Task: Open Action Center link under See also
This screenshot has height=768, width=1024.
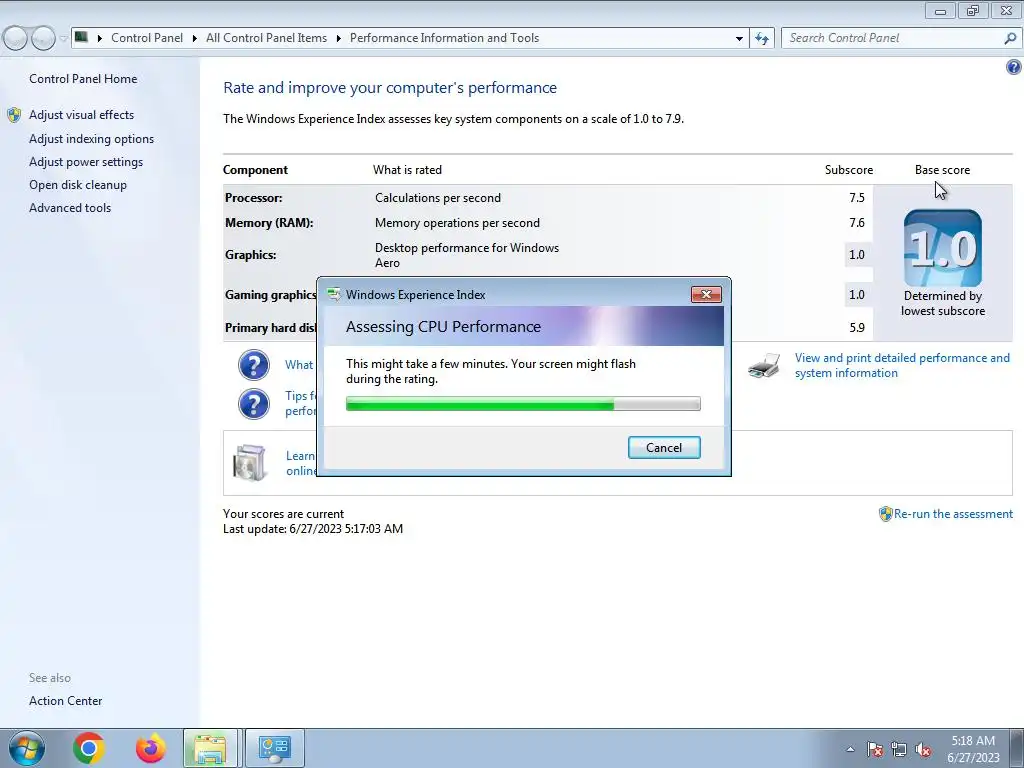Action: tap(65, 701)
